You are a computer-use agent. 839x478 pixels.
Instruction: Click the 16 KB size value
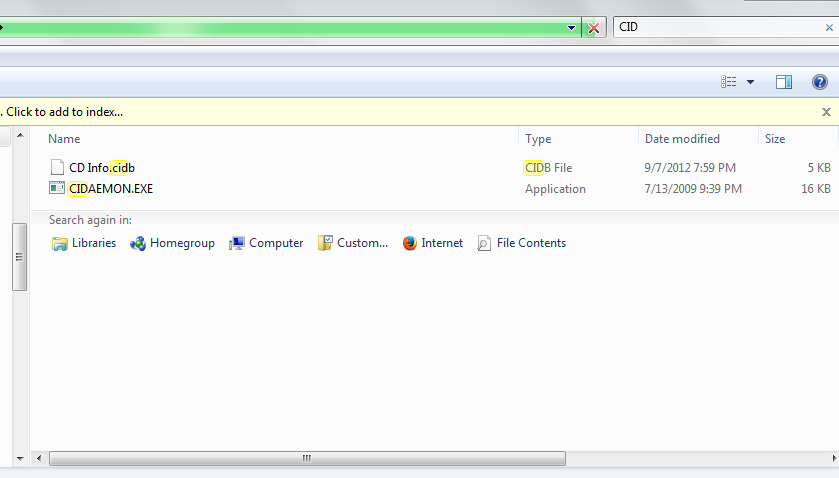815,189
